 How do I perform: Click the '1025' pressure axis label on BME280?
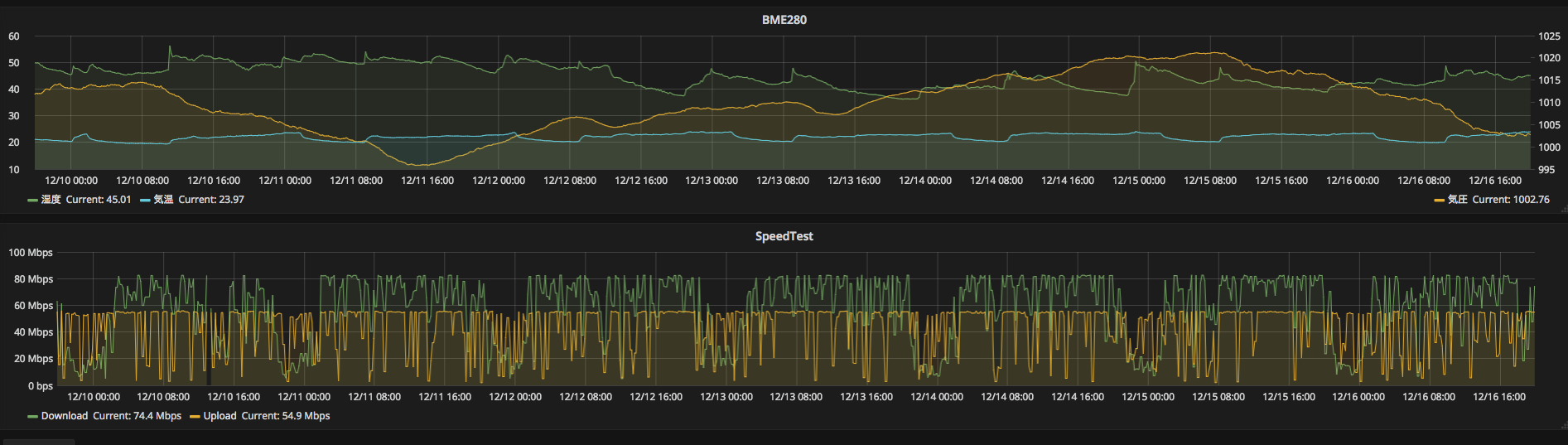(1549, 36)
